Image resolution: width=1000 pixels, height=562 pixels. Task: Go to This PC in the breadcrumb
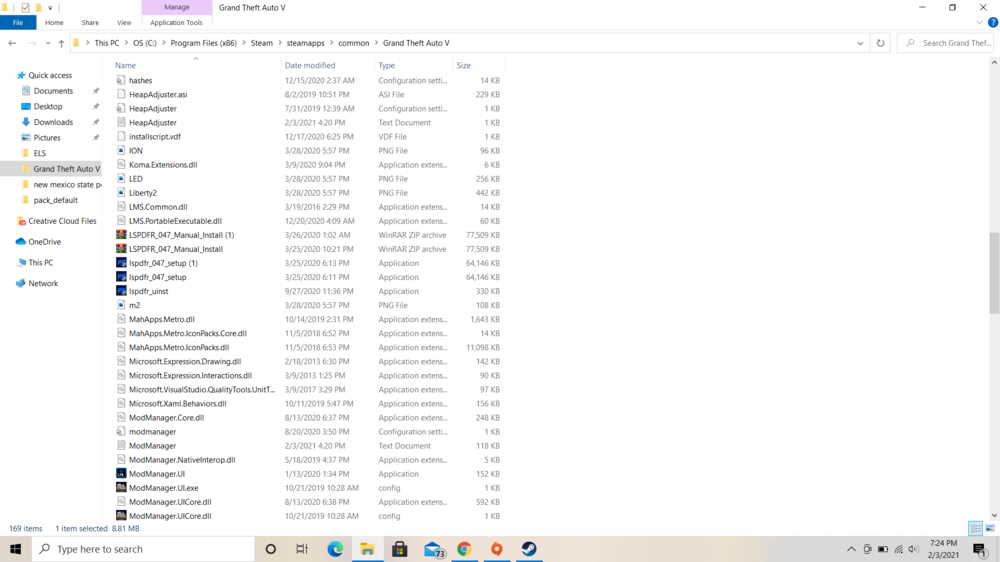click(107, 43)
